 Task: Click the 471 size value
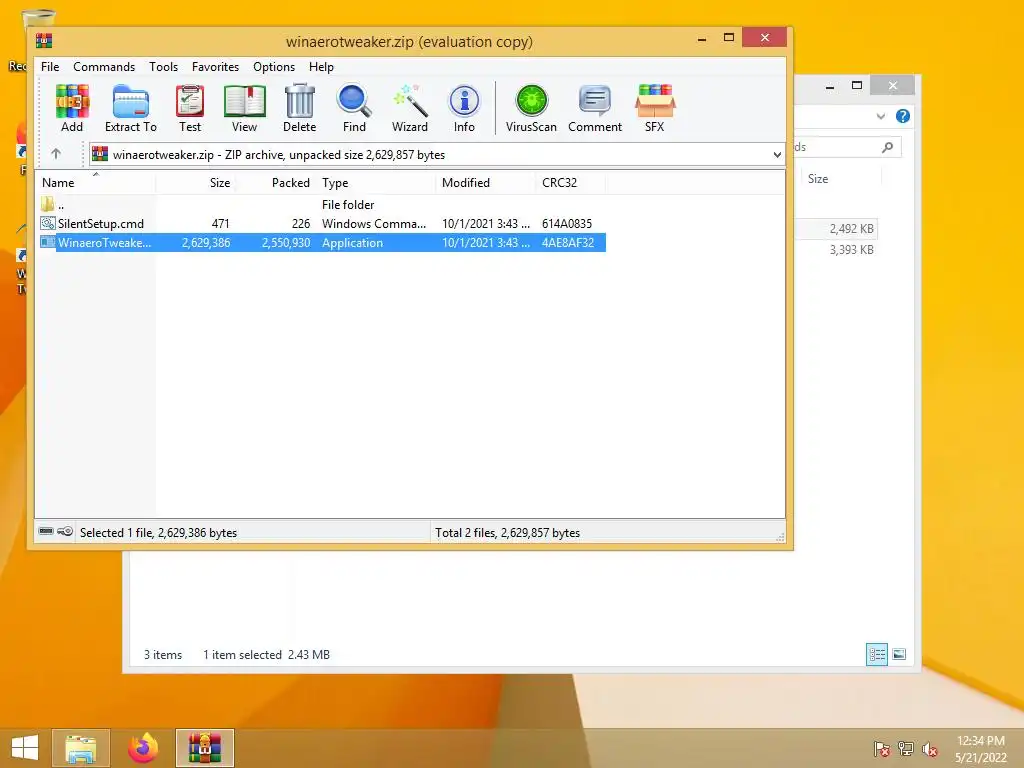pos(221,223)
